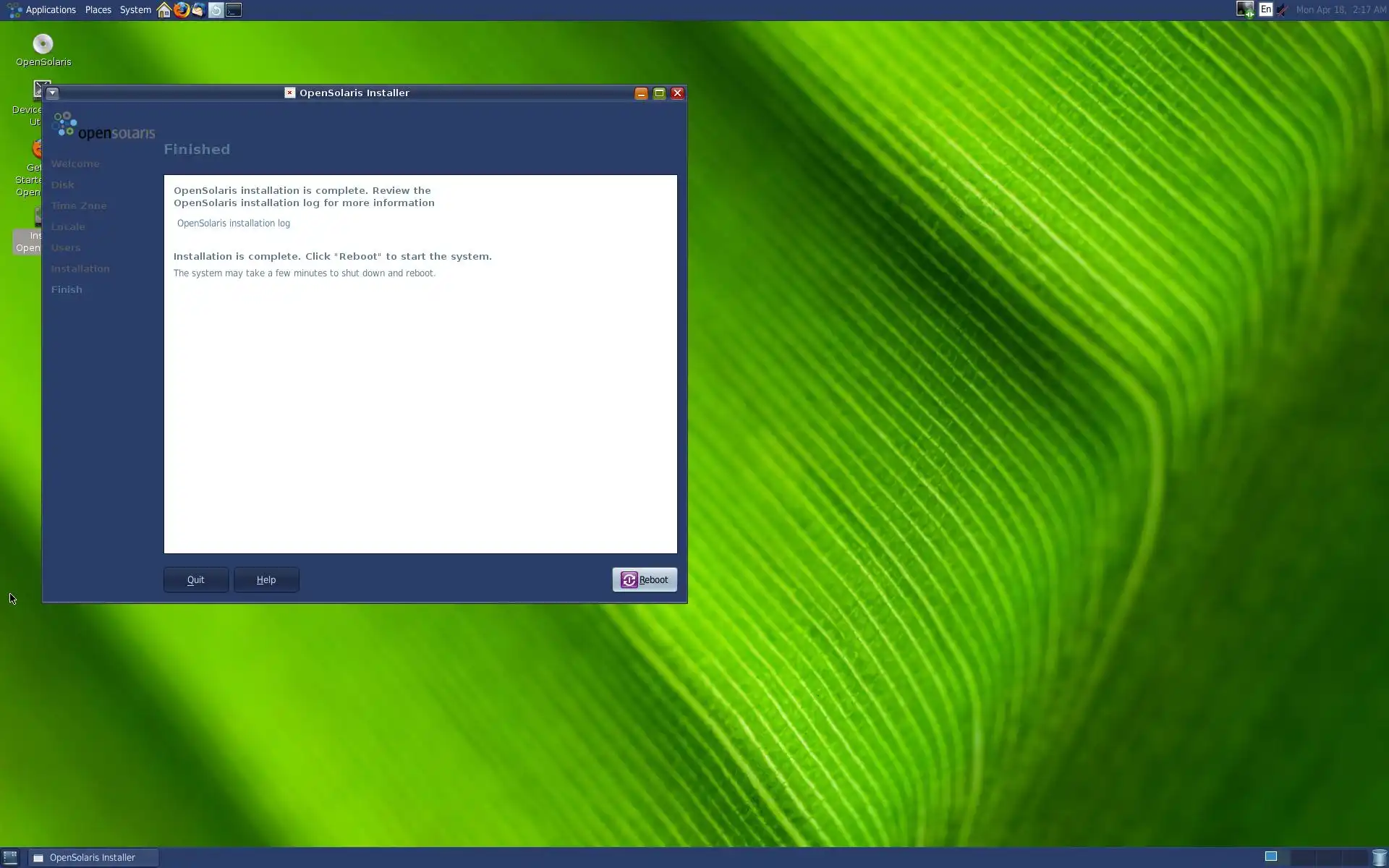Open installer window menu arrow
The height and width of the screenshot is (868, 1389).
click(52, 93)
